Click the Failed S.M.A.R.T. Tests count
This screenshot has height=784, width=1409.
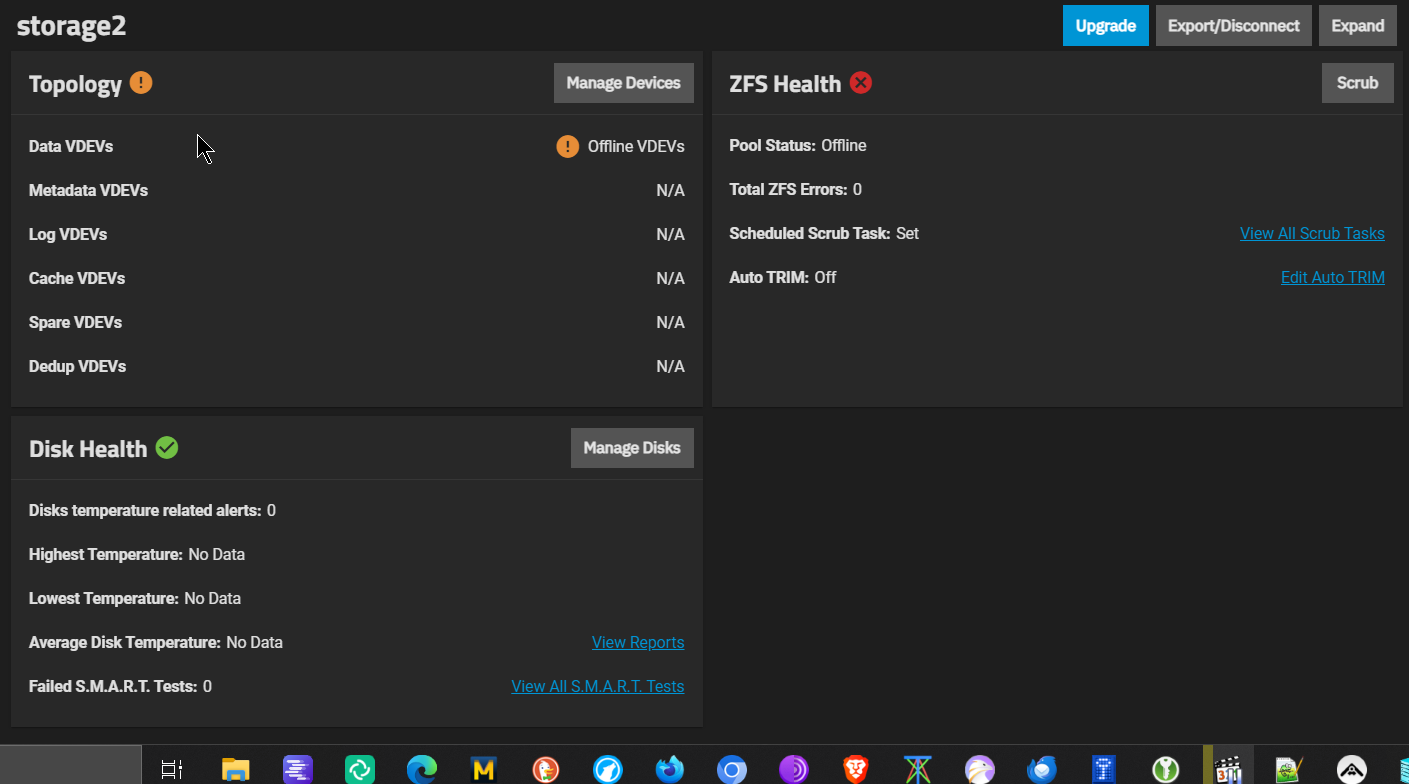coord(207,686)
